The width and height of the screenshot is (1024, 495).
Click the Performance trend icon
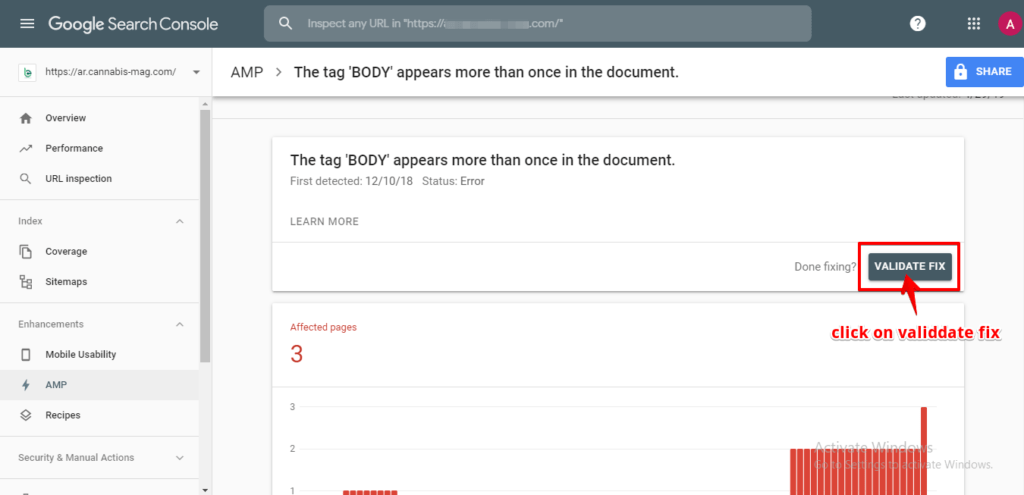tap(26, 148)
